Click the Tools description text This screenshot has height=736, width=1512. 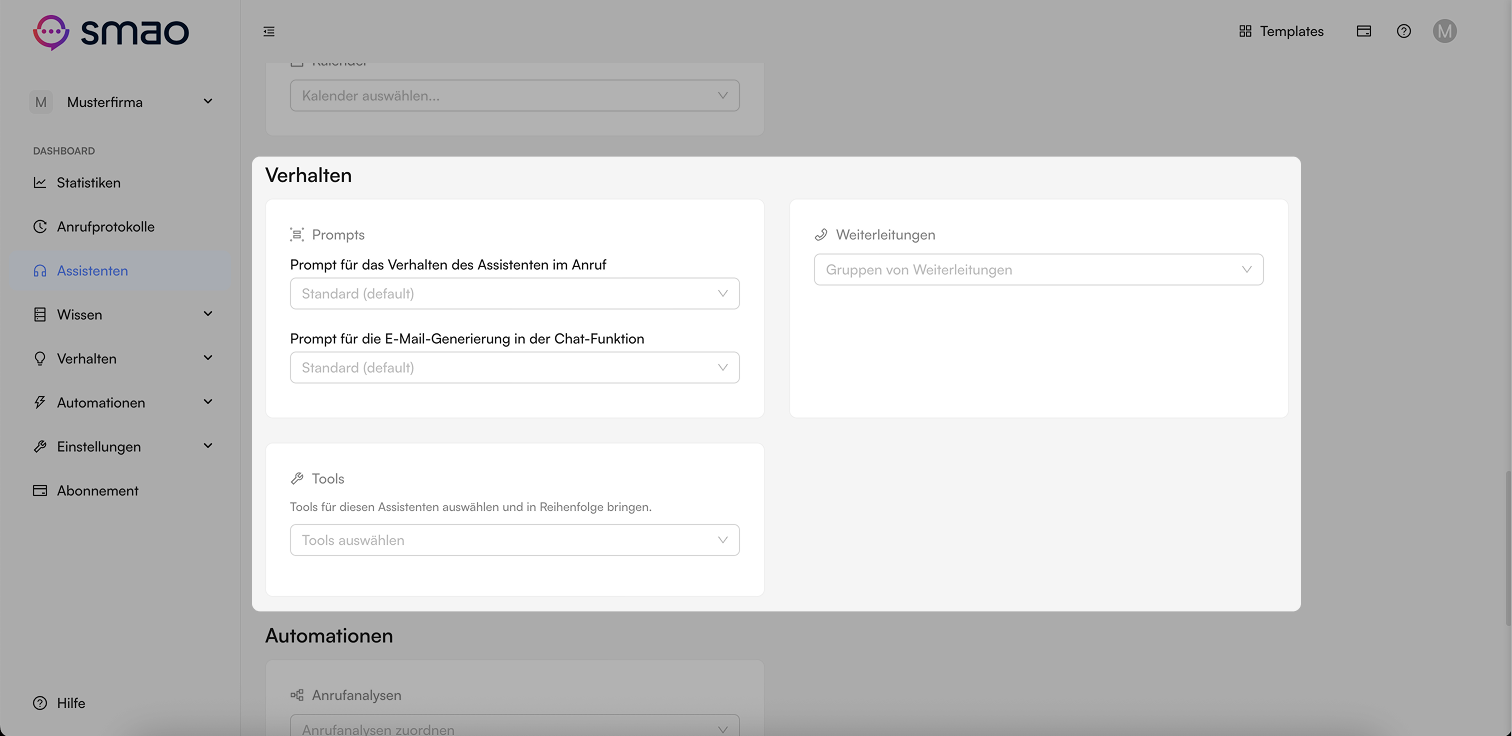pyautogui.click(x=471, y=507)
